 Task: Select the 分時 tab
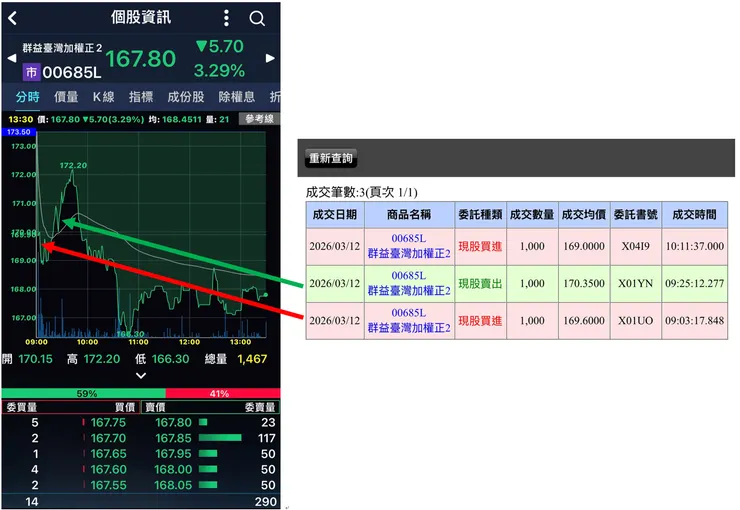27,97
